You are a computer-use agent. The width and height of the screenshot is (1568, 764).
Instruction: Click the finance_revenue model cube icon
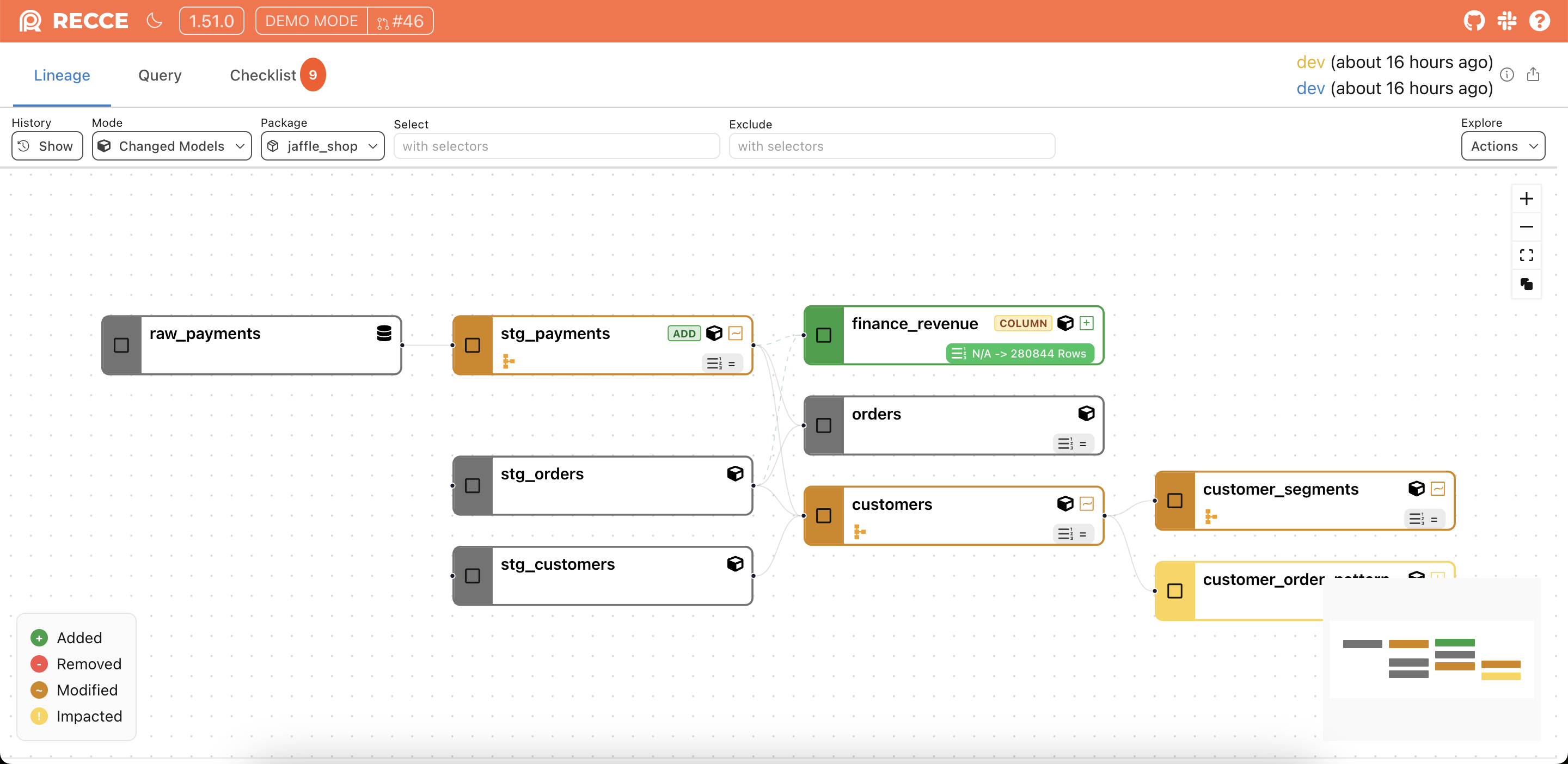pyautogui.click(x=1065, y=323)
